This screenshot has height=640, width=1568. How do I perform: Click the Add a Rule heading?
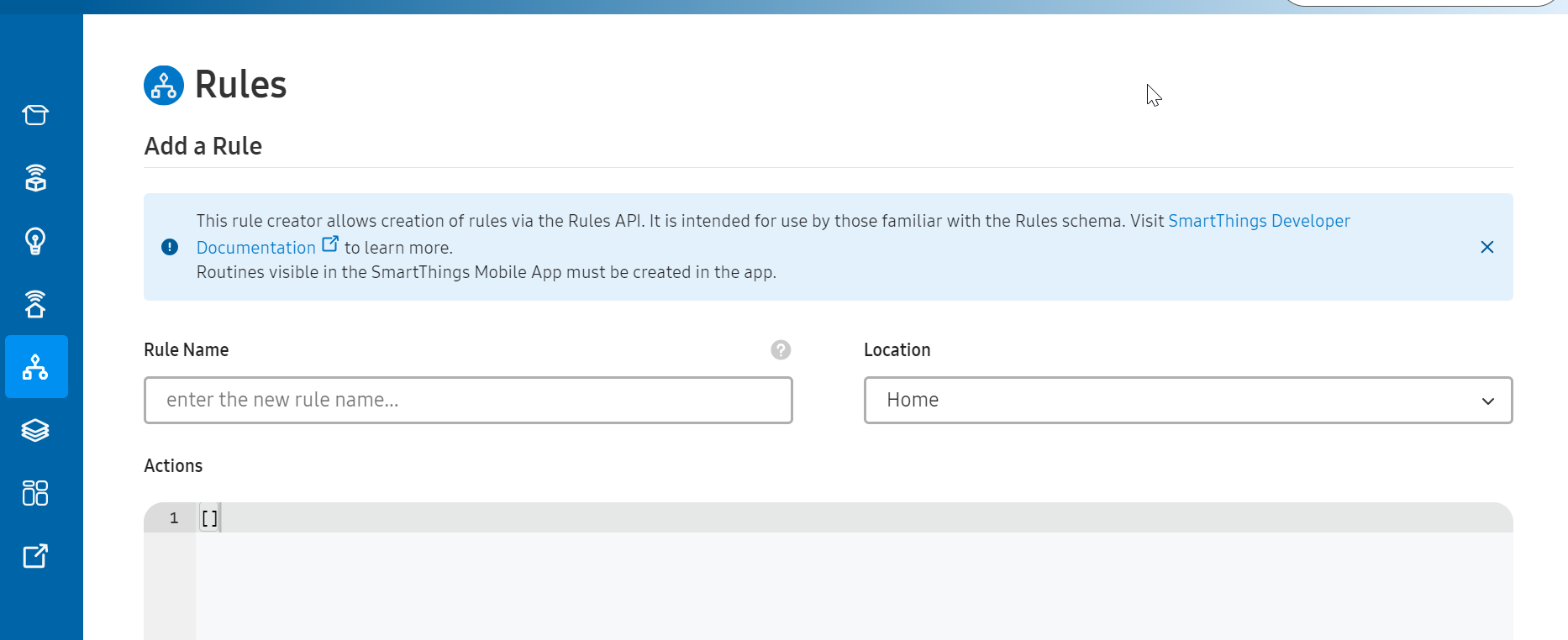click(x=203, y=146)
